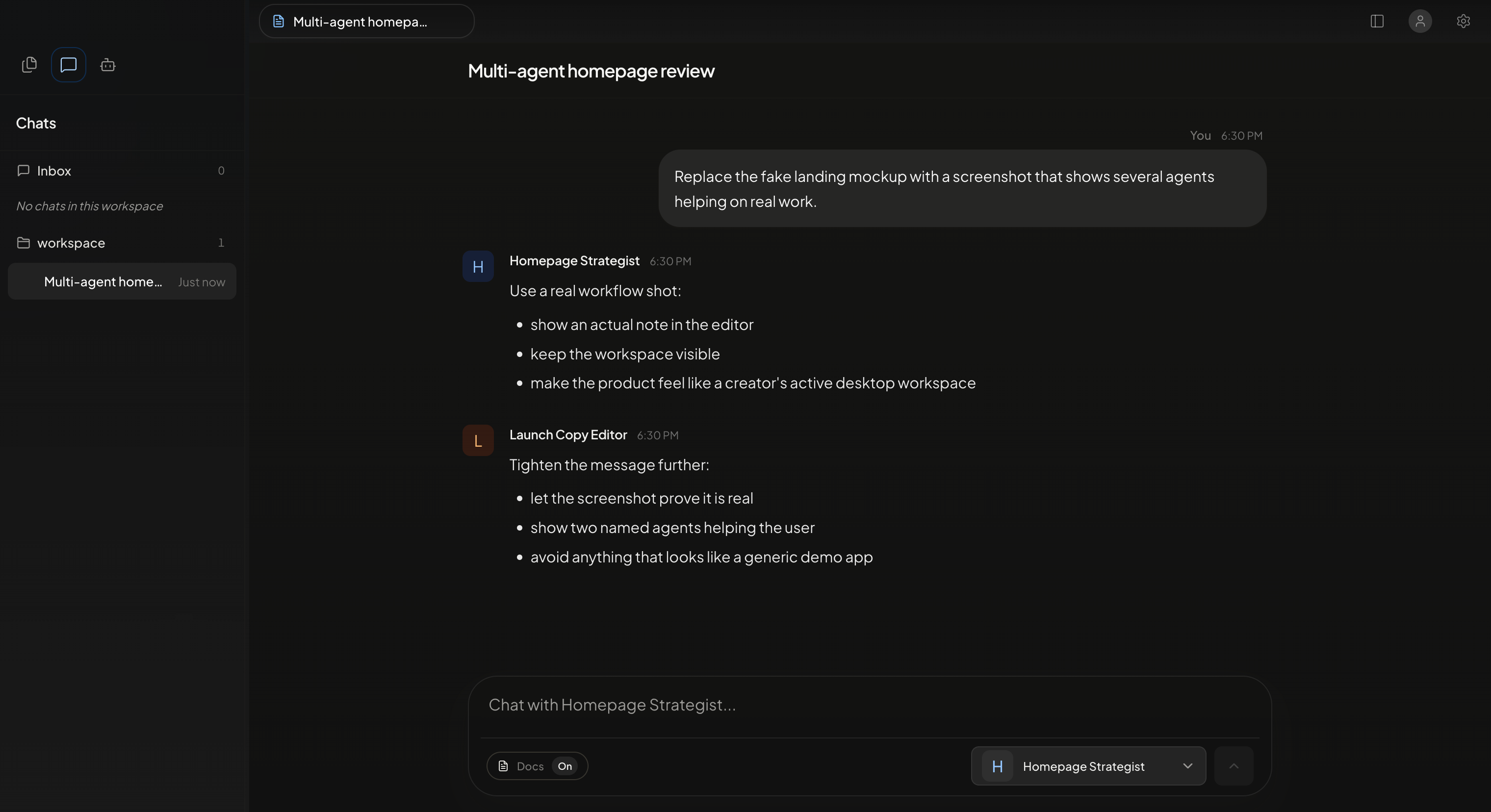Click the Homepage Strategist avatar letter H
This screenshot has width=1491, height=812.
(x=477, y=266)
